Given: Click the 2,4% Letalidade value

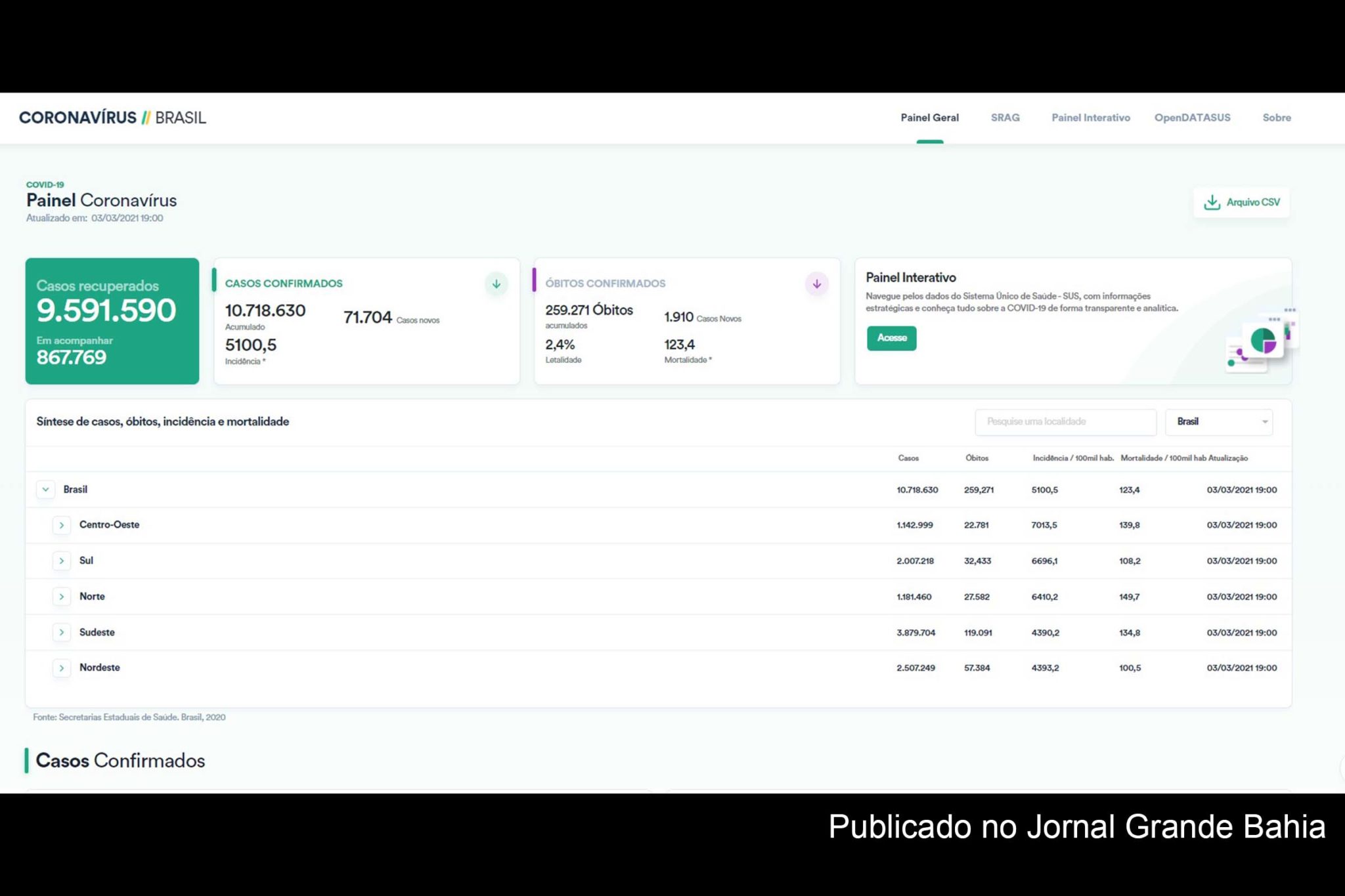Looking at the screenshot, I should tap(560, 345).
